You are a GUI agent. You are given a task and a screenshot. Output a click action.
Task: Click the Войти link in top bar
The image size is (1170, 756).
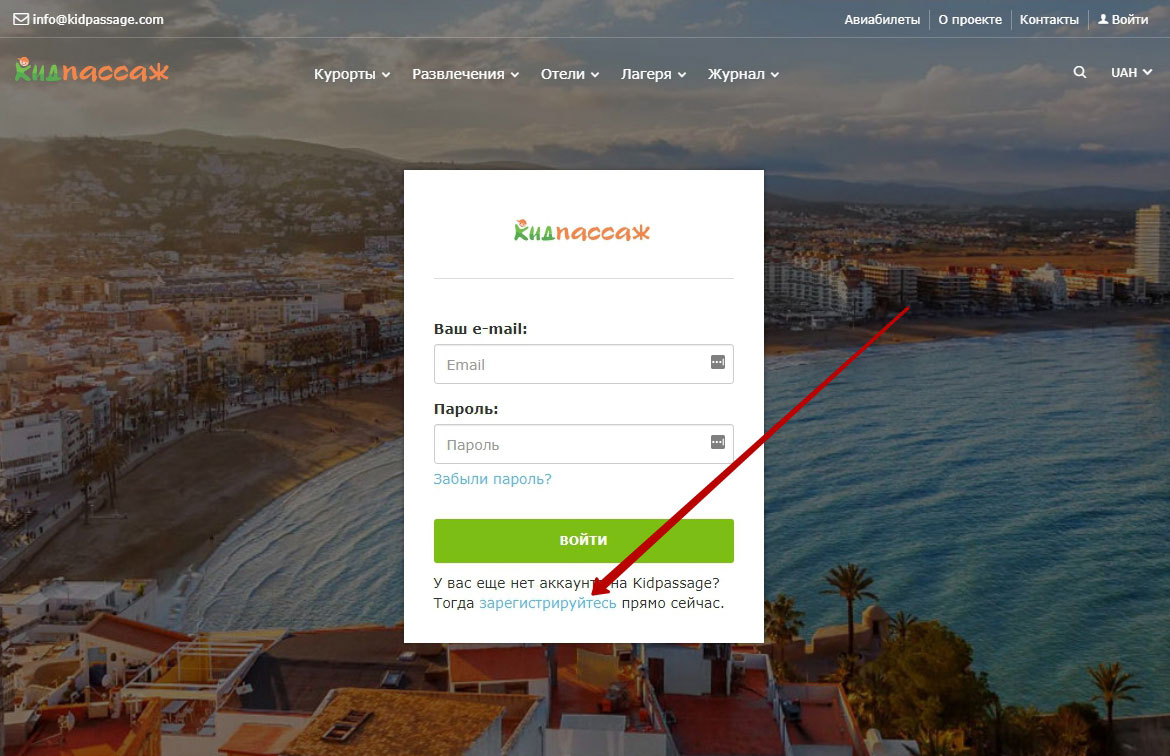point(1123,19)
